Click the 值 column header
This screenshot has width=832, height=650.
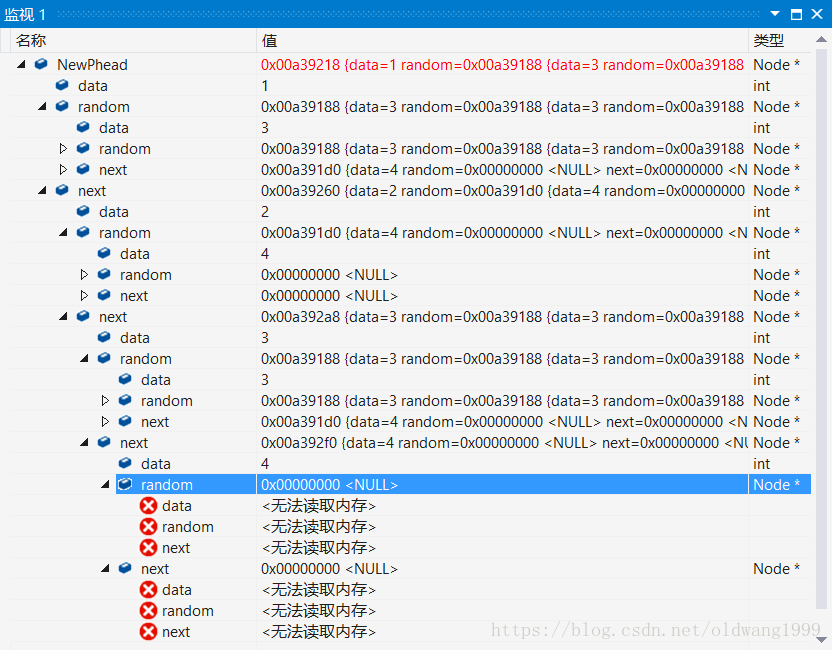click(502, 40)
